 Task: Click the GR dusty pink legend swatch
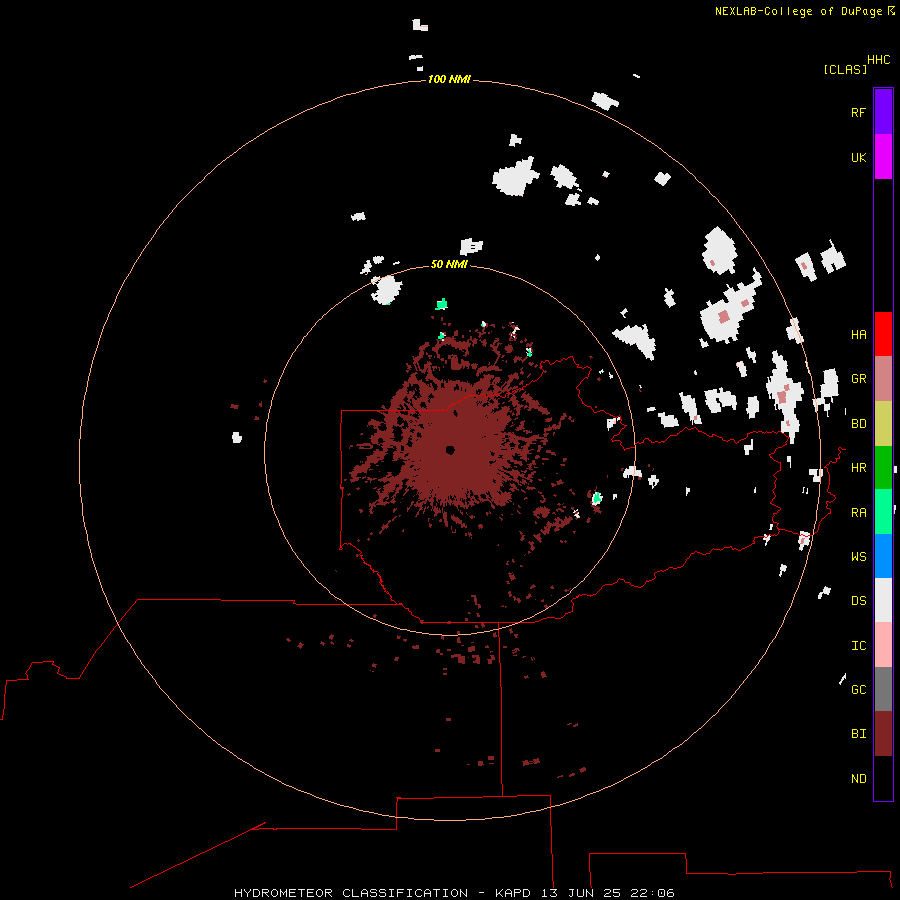(883, 379)
